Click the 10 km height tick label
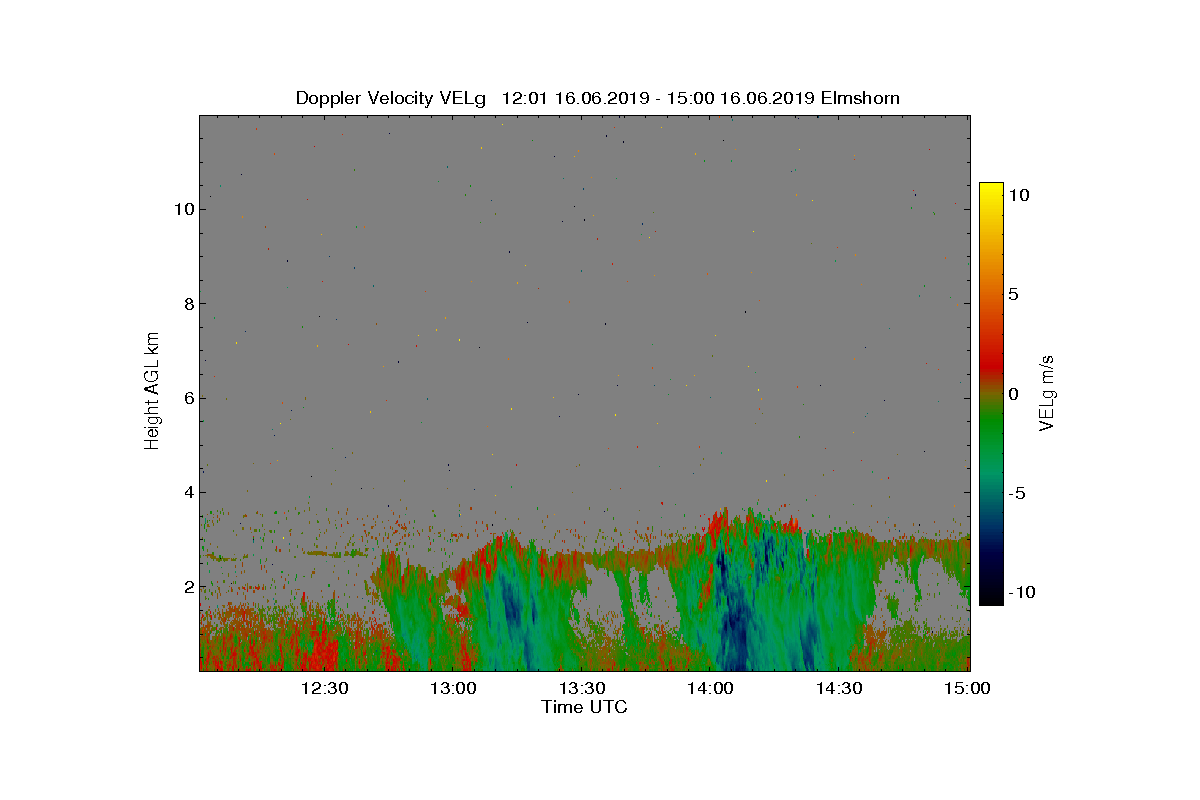 pyautogui.click(x=183, y=209)
